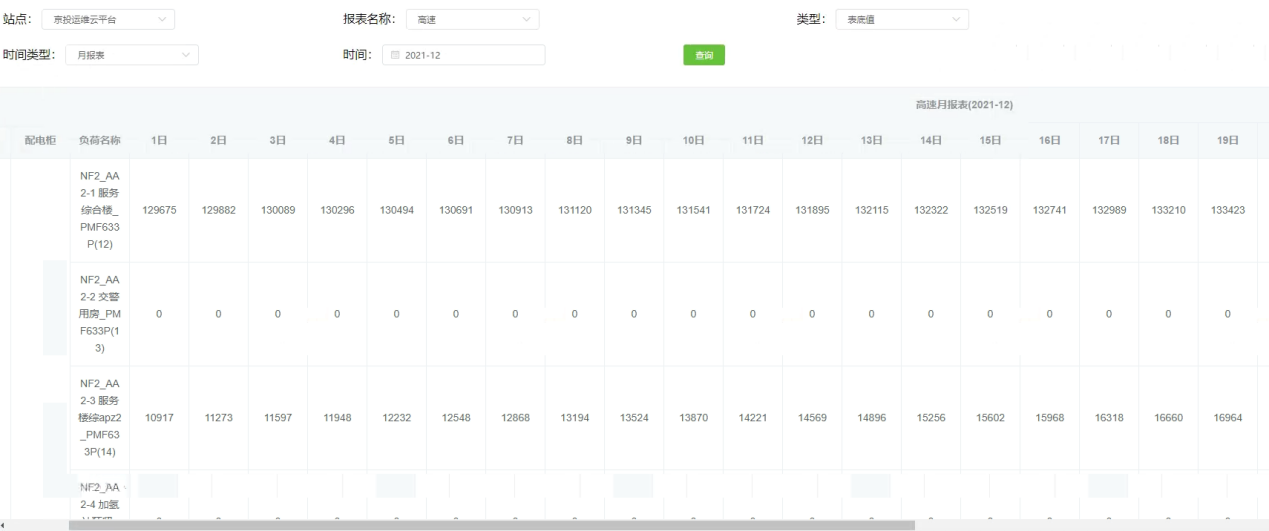1269x531 pixels.
Task: Click the chevron arrow in 类型 selector
Action: tap(957, 19)
